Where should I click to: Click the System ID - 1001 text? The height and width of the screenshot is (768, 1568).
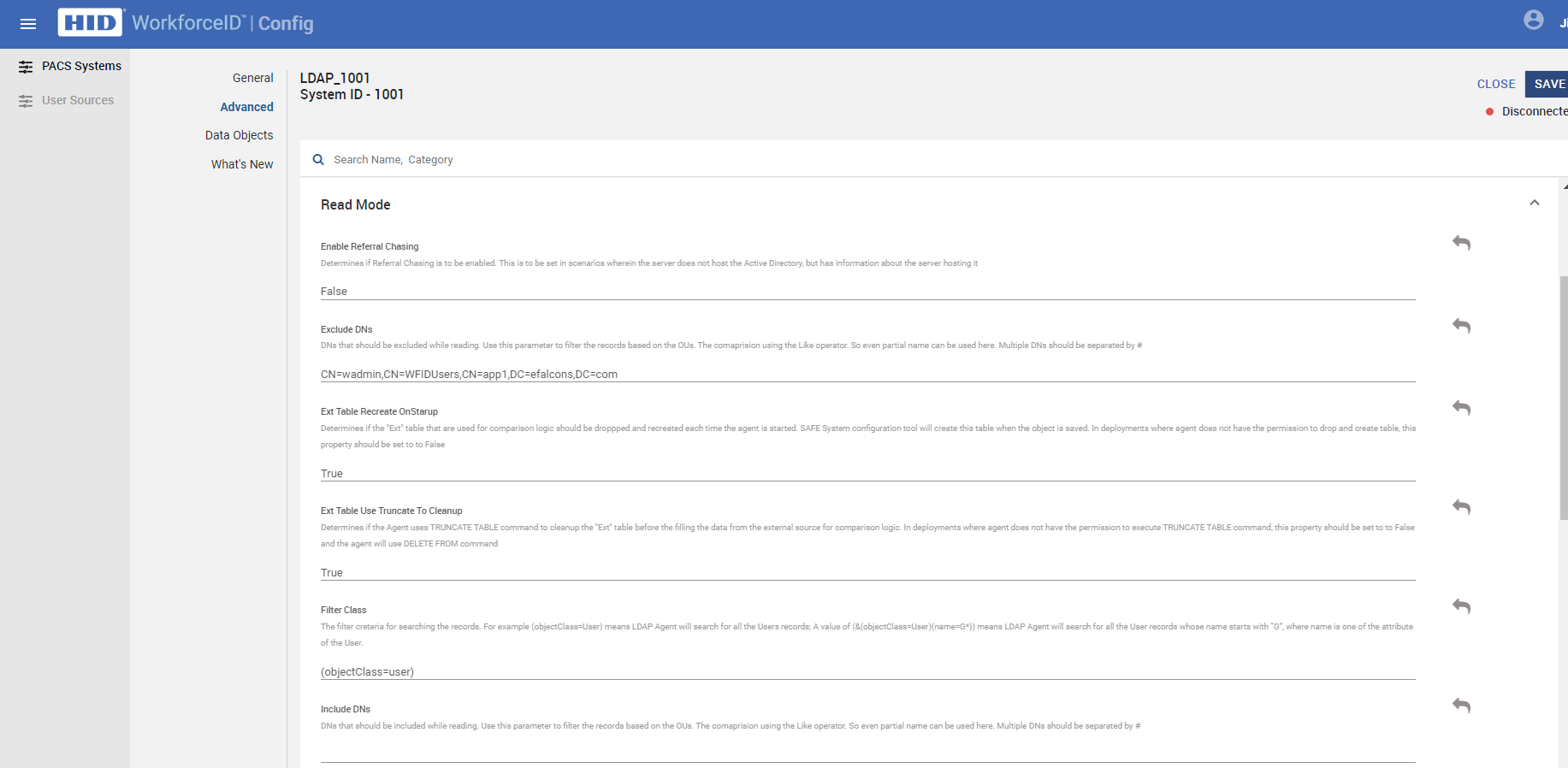[x=352, y=94]
